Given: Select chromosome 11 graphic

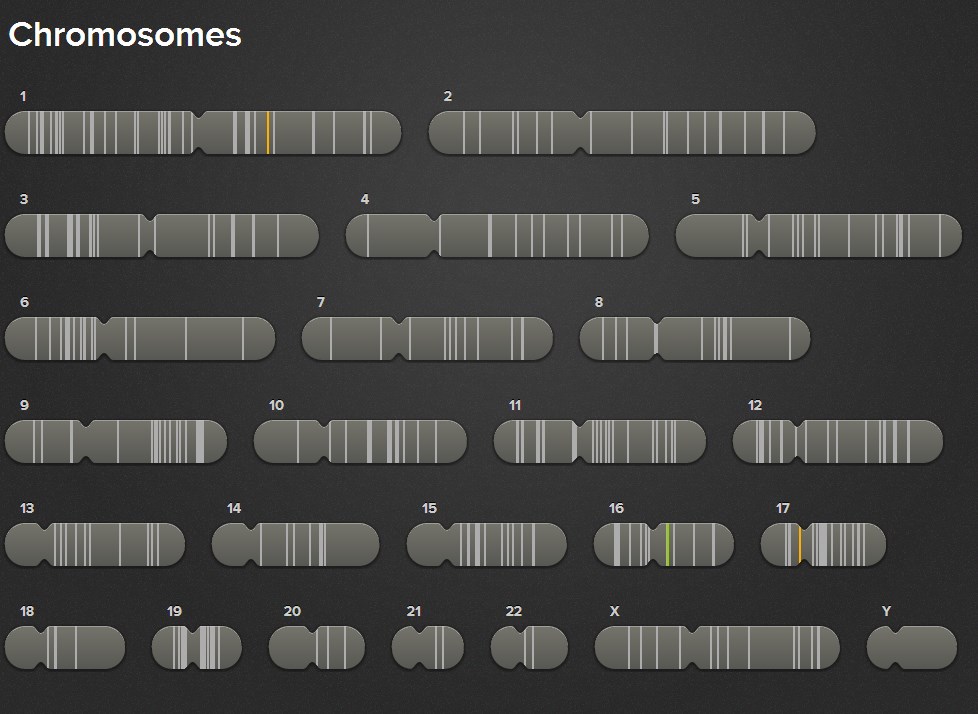Looking at the screenshot, I should click(600, 441).
